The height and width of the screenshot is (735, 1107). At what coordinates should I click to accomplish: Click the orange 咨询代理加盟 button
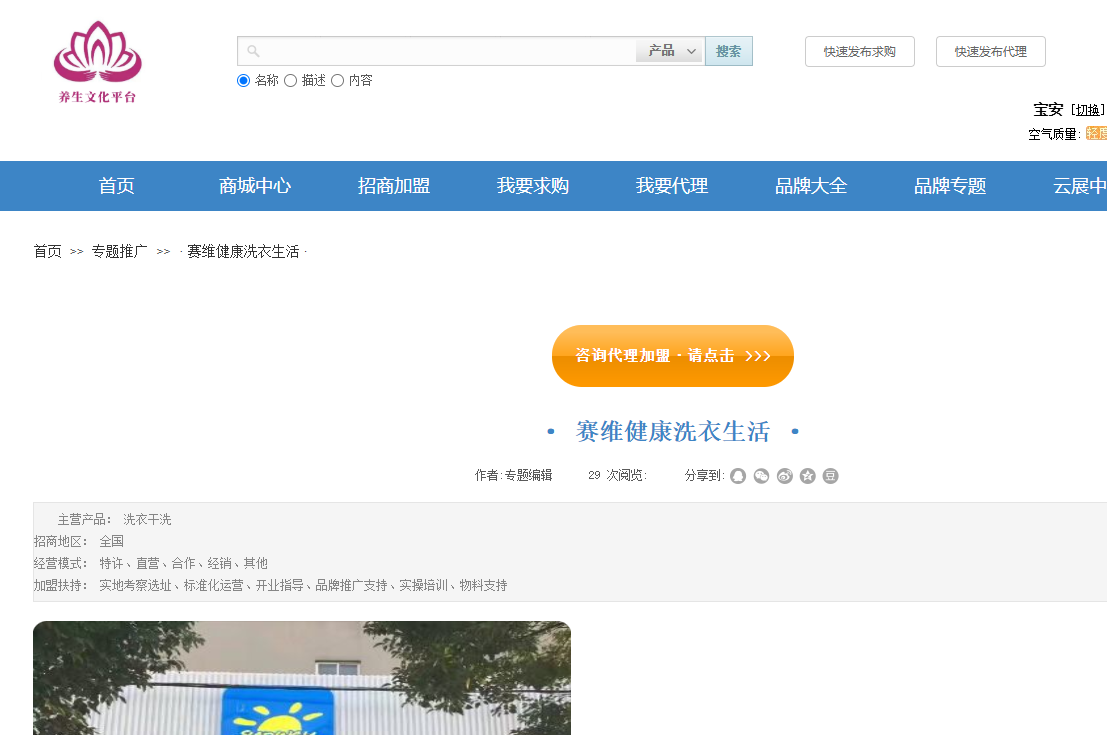(x=673, y=356)
